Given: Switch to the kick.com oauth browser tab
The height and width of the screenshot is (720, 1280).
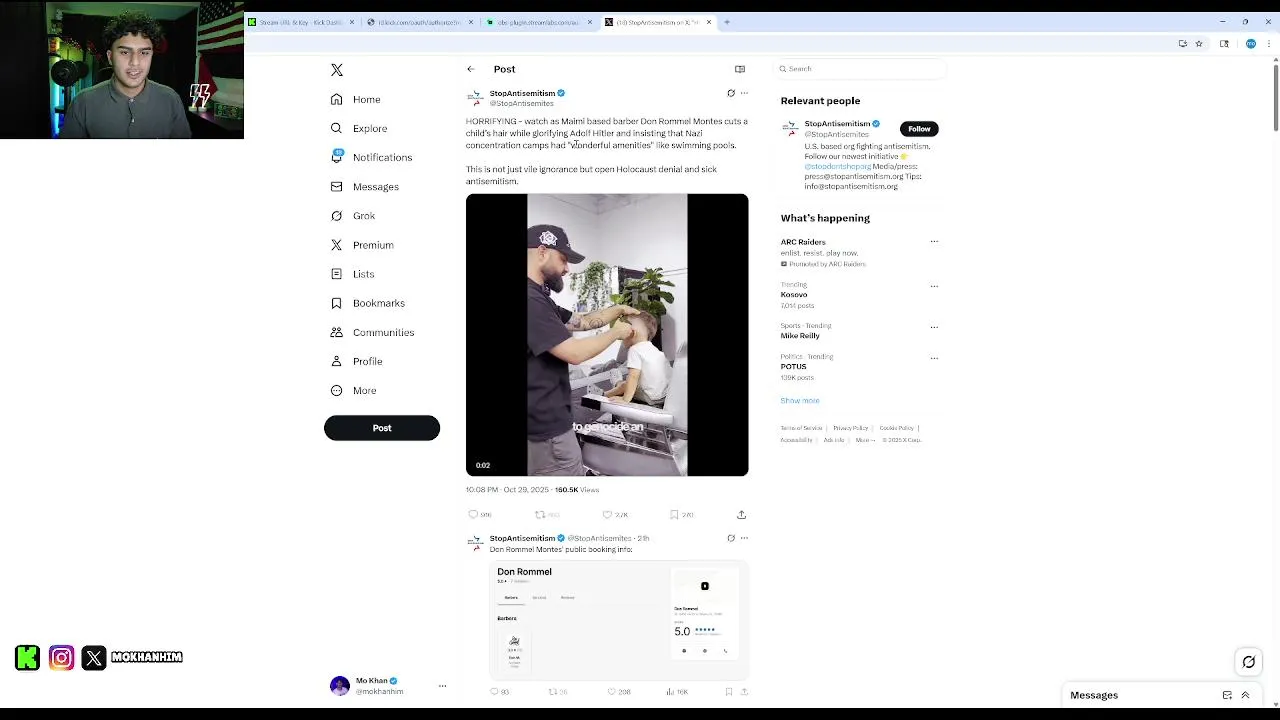Looking at the screenshot, I should (420, 22).
